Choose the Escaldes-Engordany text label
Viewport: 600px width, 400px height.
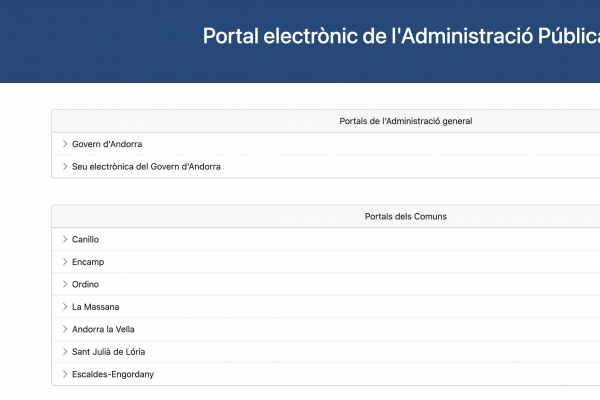pyautogui.click(x=113, y=374)
